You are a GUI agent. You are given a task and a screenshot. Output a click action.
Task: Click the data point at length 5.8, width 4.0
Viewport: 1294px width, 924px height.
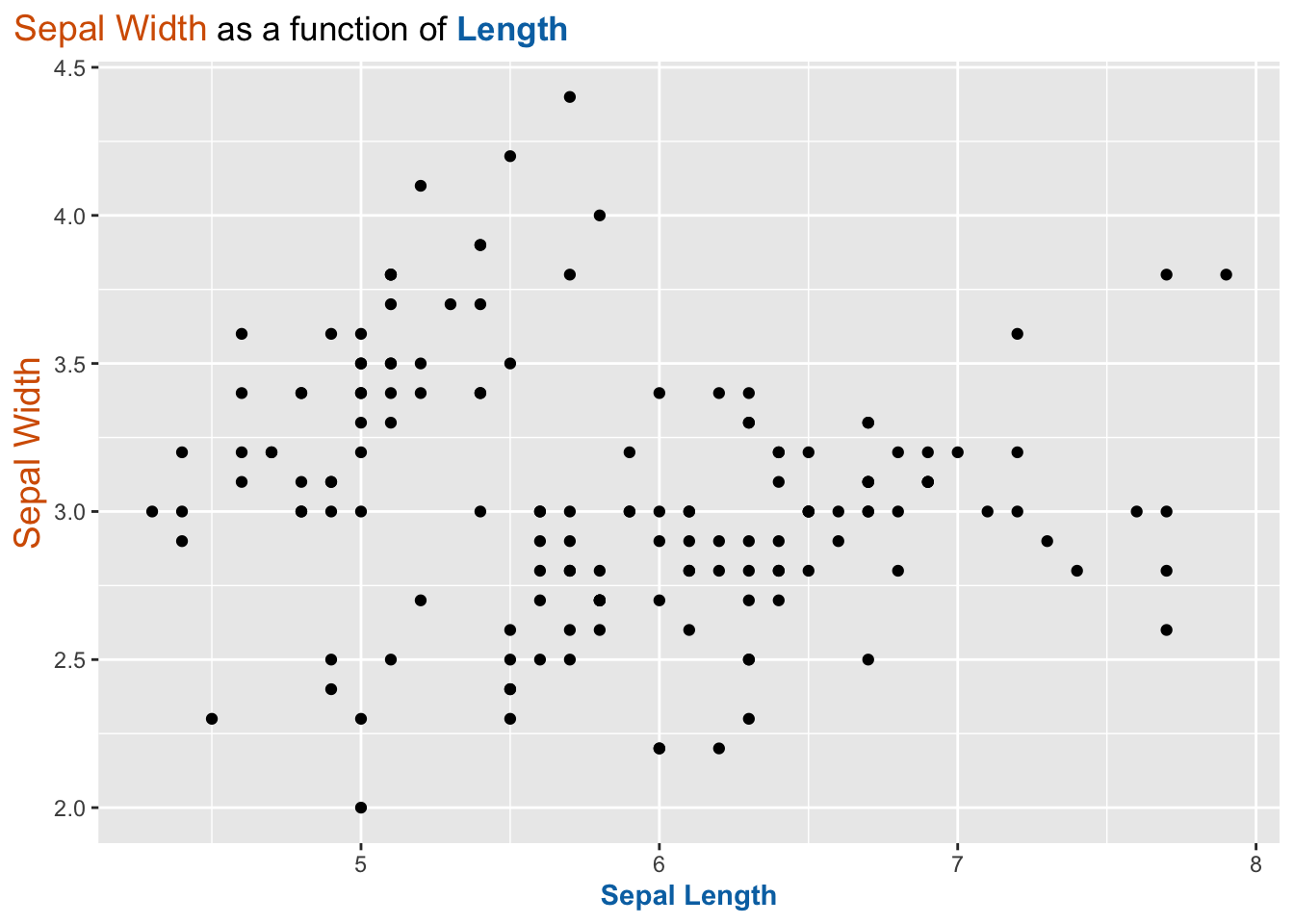[x=600, y=216]
